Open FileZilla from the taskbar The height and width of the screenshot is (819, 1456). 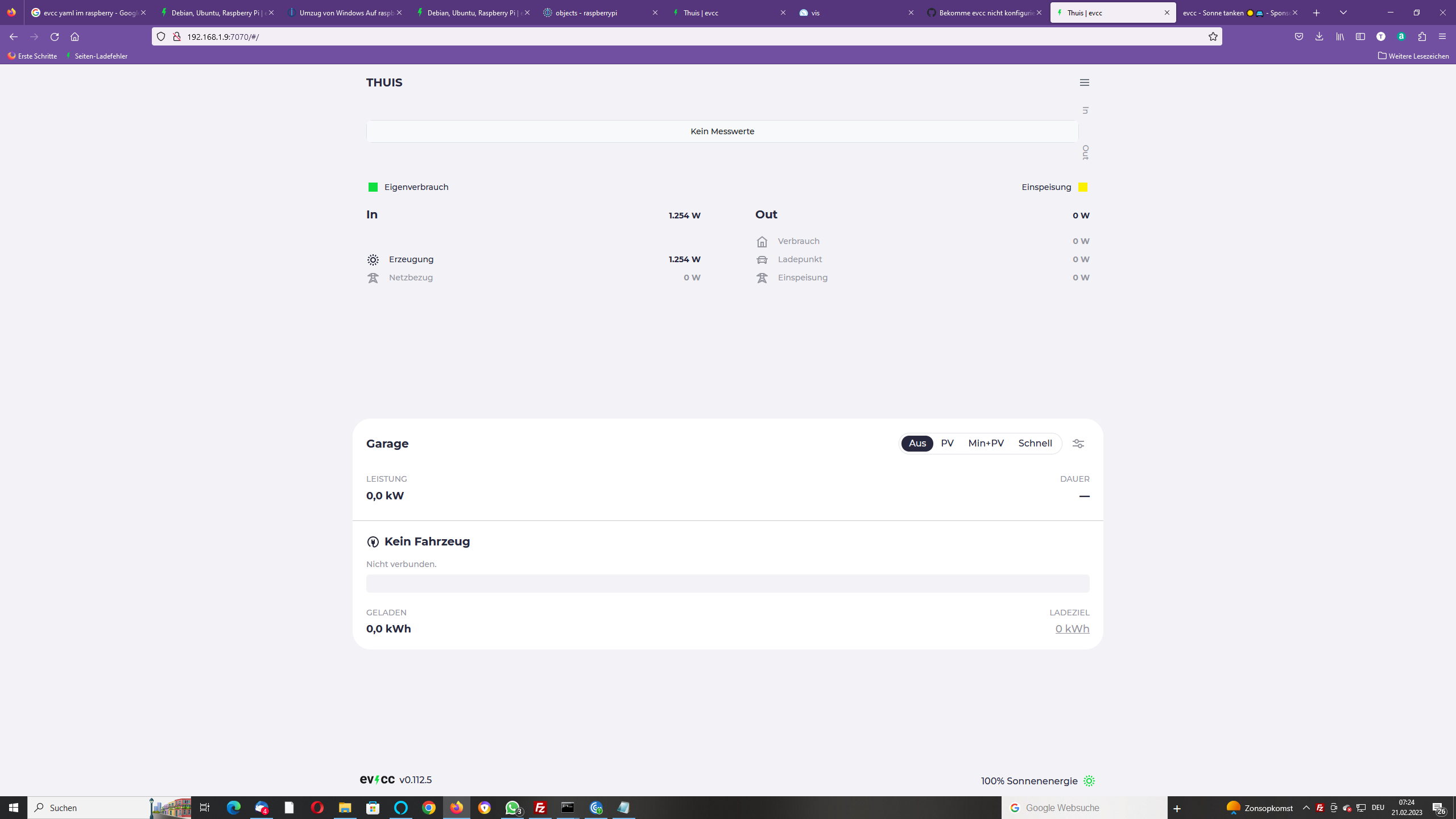(540, 808)
